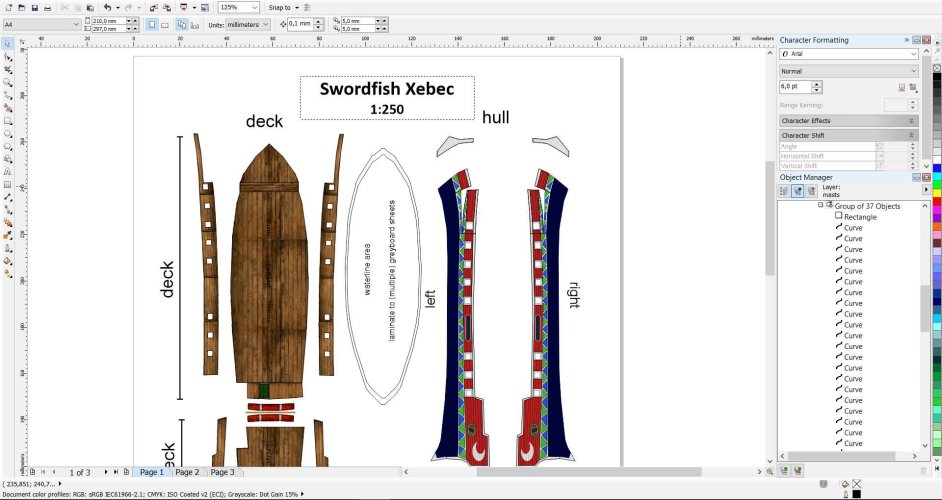Image resolution: width=942 pixels, height=500 pixels.
Task: Switch to Page 3 tab
Action: [x=222, y=472]
